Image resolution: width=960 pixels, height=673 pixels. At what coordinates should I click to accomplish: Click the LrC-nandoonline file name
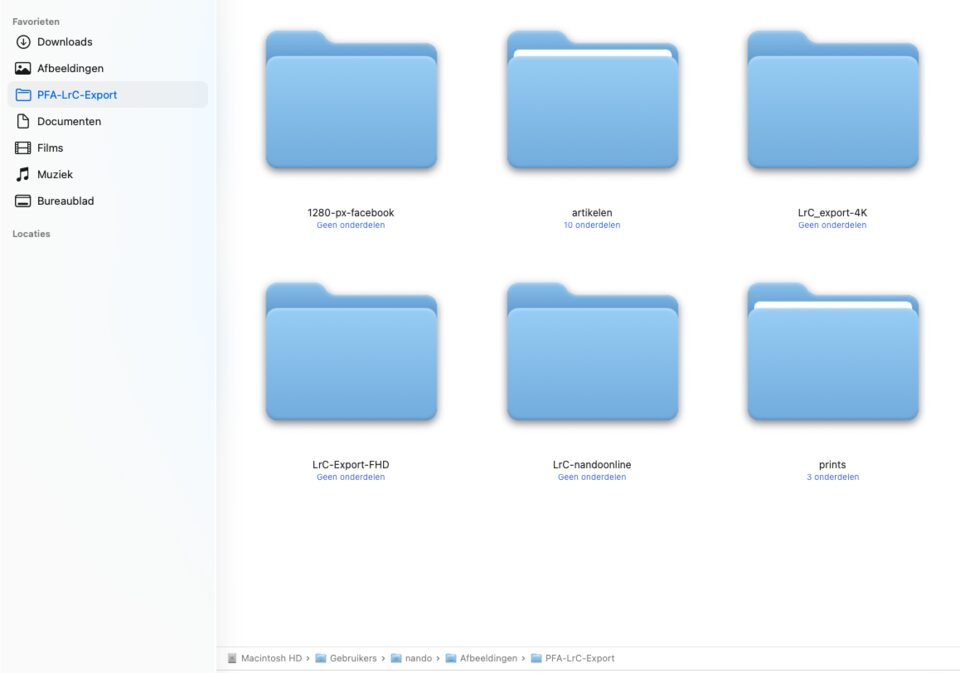[x=592, y=465]
